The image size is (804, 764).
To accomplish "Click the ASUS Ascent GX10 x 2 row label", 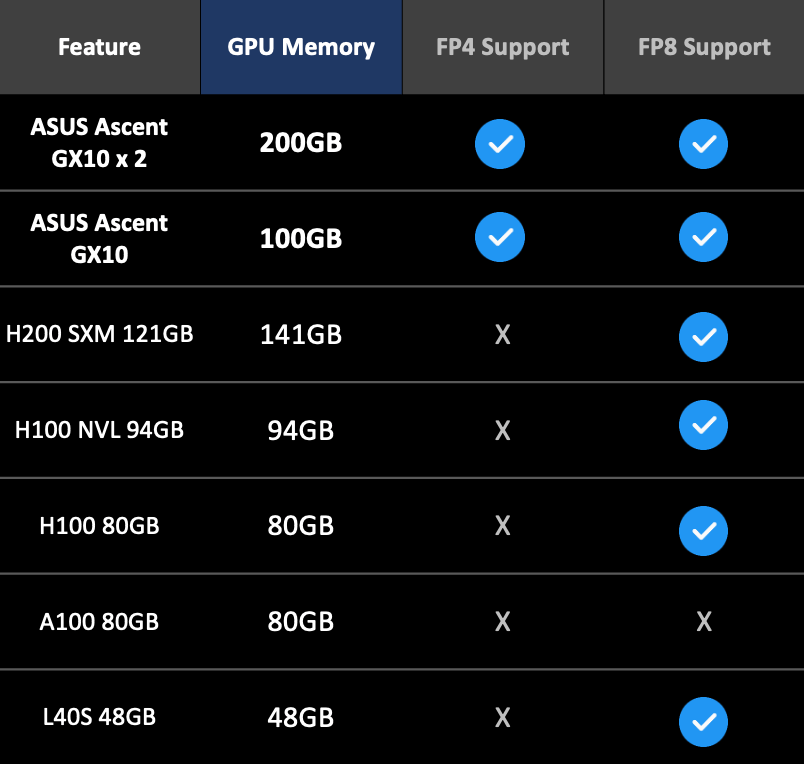I will 99,143.
